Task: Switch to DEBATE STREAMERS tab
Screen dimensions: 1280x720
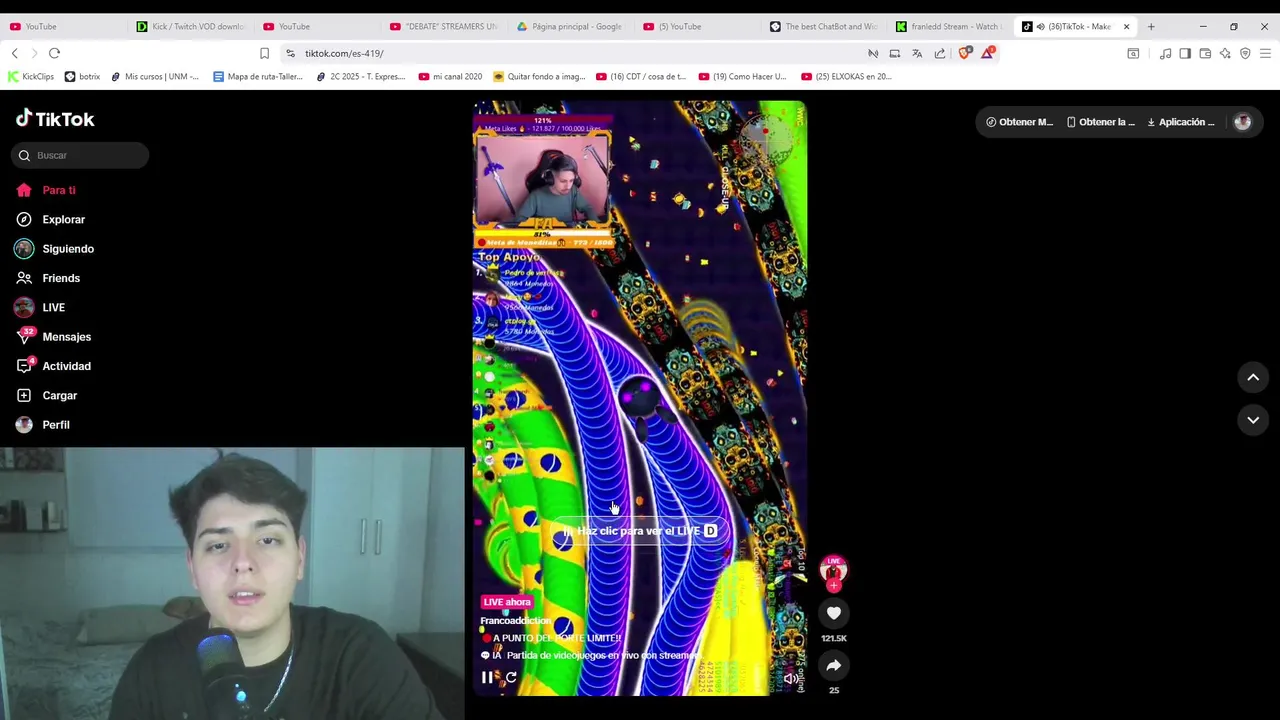Action: coord(444,26)
